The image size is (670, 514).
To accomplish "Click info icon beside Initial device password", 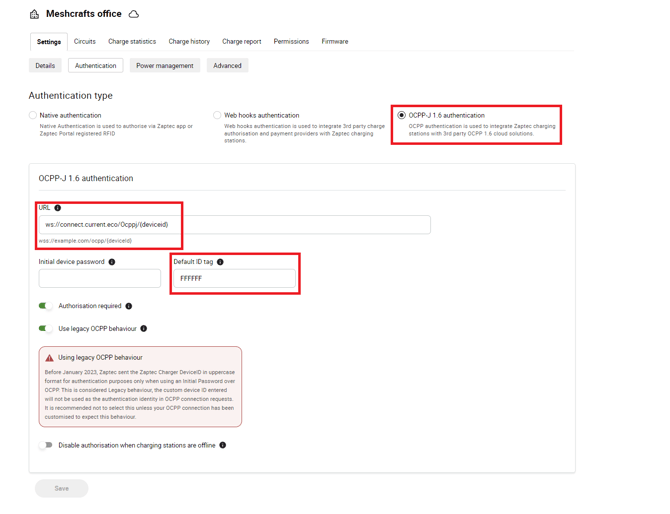I will [x=112, y=262].
